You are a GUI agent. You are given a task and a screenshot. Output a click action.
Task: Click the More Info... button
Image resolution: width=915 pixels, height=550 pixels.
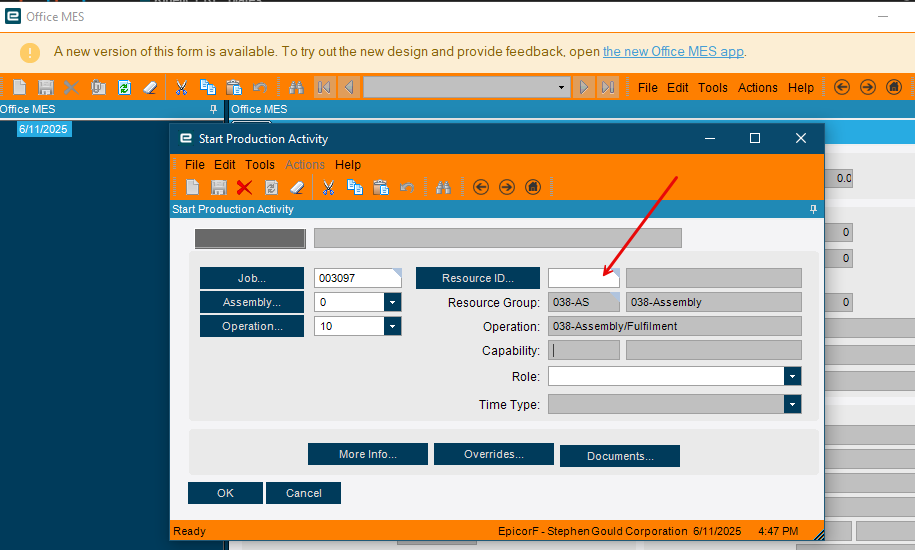click(x=368, y=454)
